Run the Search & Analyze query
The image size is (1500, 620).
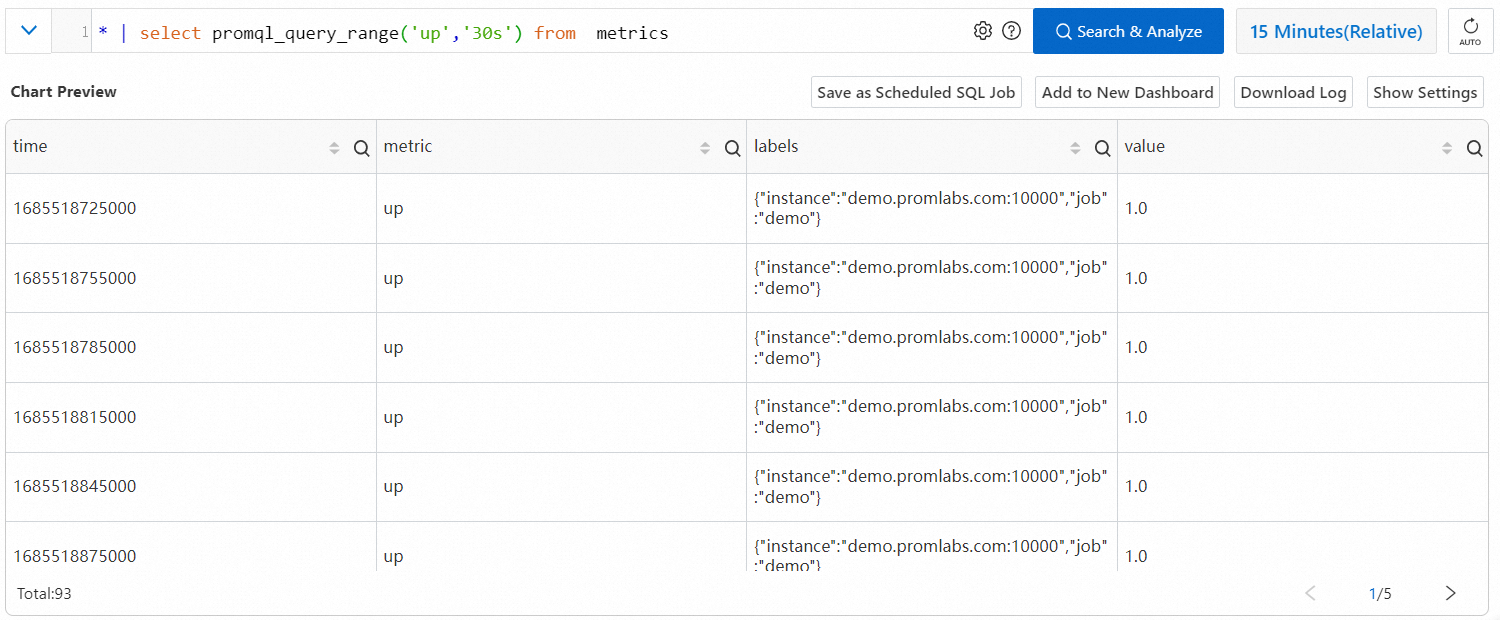(1128, 31)
